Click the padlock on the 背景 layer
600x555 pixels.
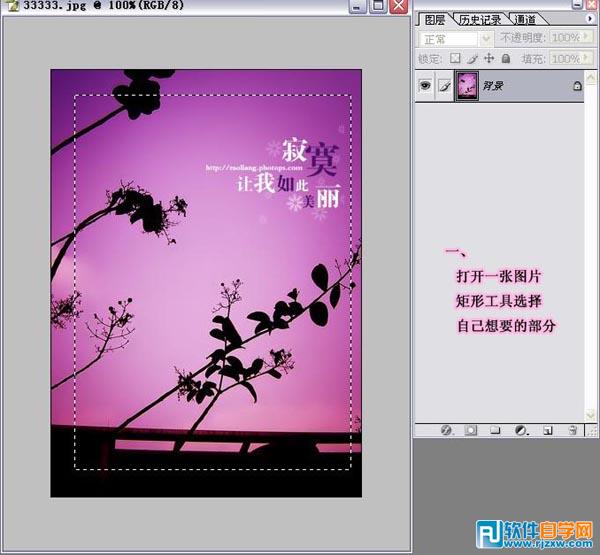pos(577,86)
